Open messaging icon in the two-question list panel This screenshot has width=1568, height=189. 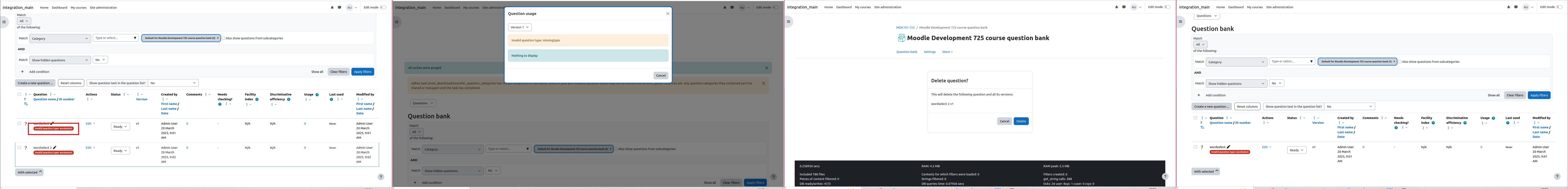340,7
